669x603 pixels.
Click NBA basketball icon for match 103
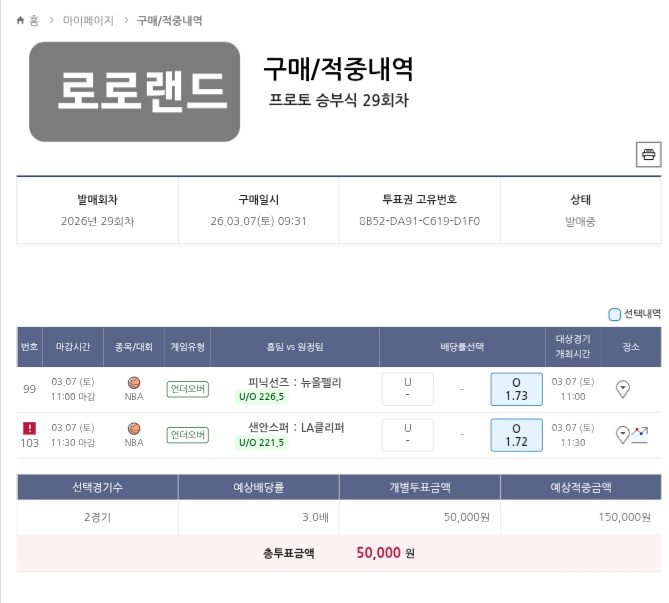[134, 428]
